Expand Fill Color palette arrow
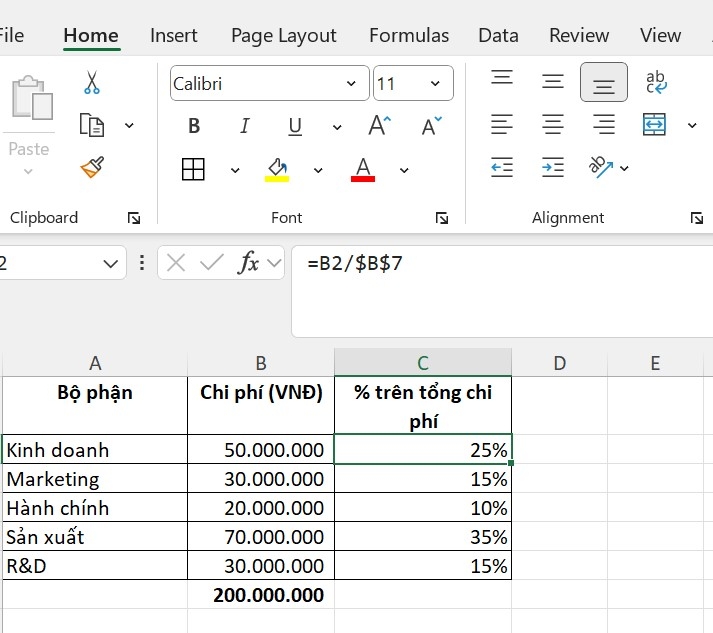The height and width of the screenshot is (633, 713). pyautogui.click(x=318, y=171)
